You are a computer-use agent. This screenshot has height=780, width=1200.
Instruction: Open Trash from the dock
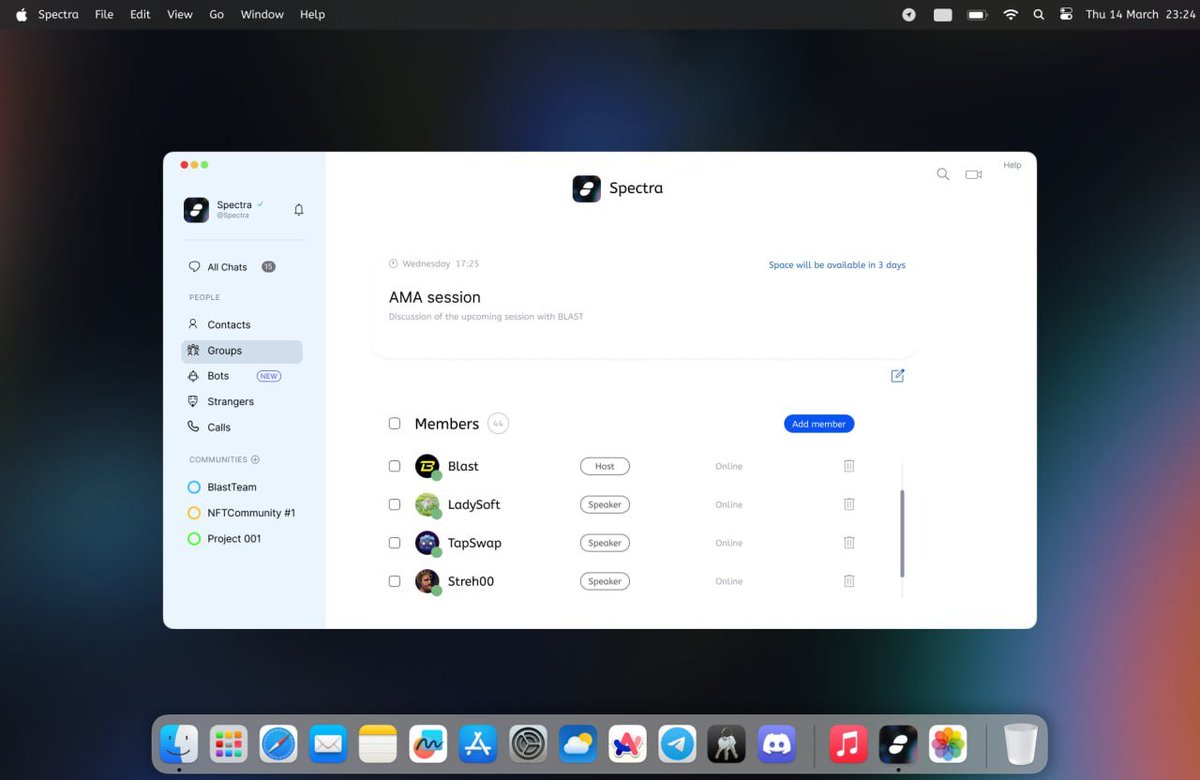(x=1020, y=744)
